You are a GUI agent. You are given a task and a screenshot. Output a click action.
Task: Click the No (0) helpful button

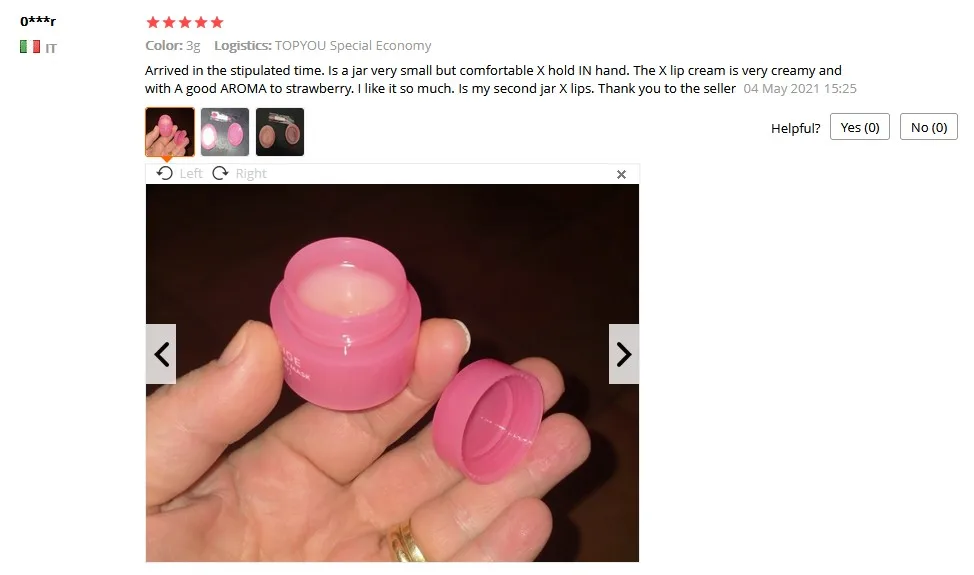click(x=929, y=127)
